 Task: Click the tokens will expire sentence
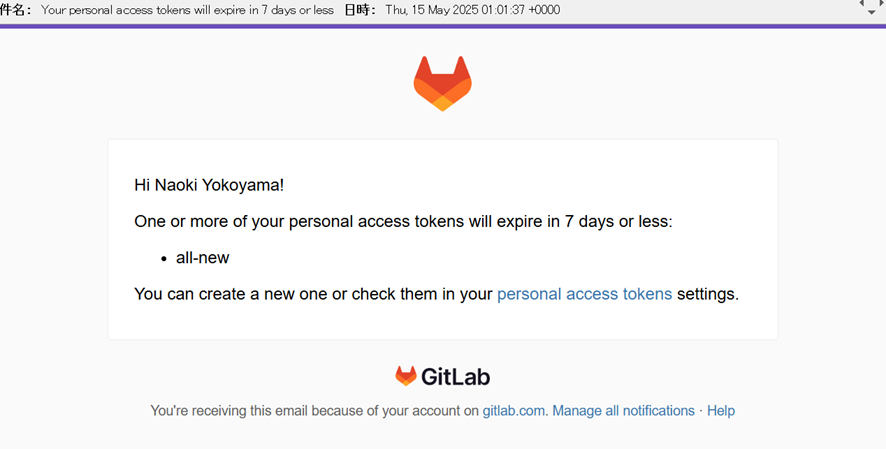[403, 222]
